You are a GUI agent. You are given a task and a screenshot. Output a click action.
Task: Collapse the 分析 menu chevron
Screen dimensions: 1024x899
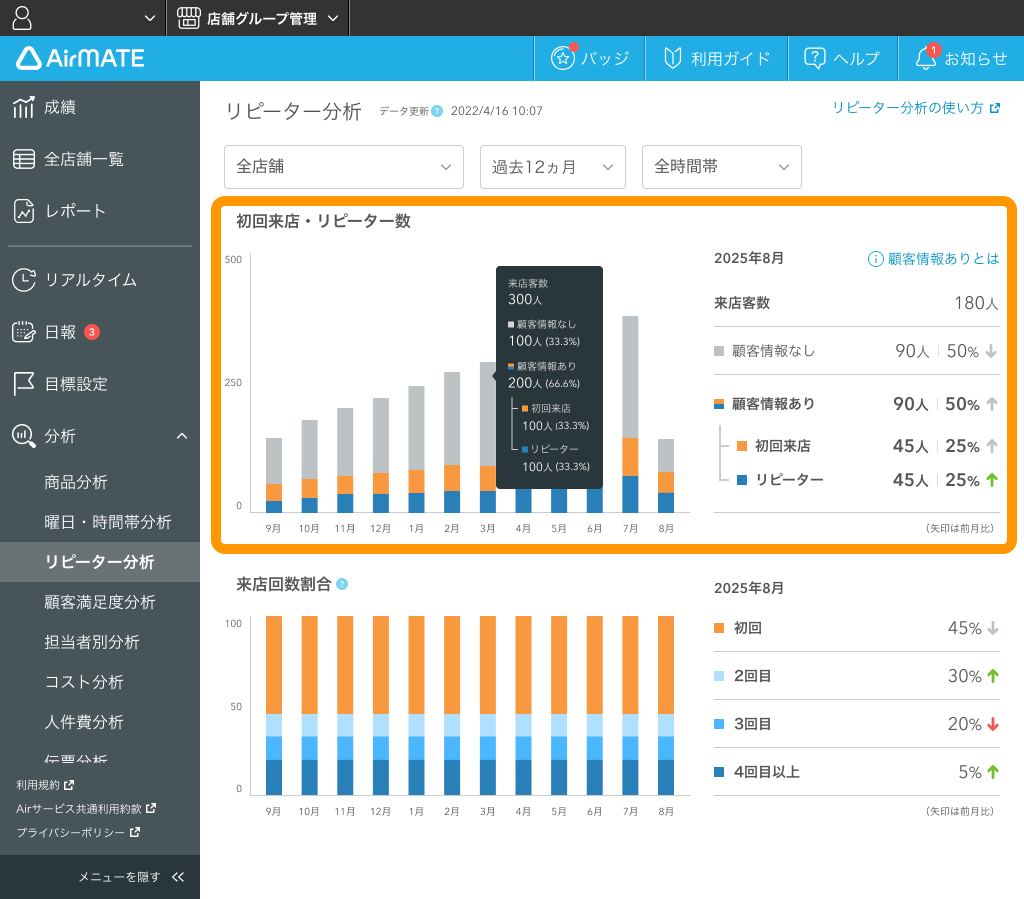(182, 435)
